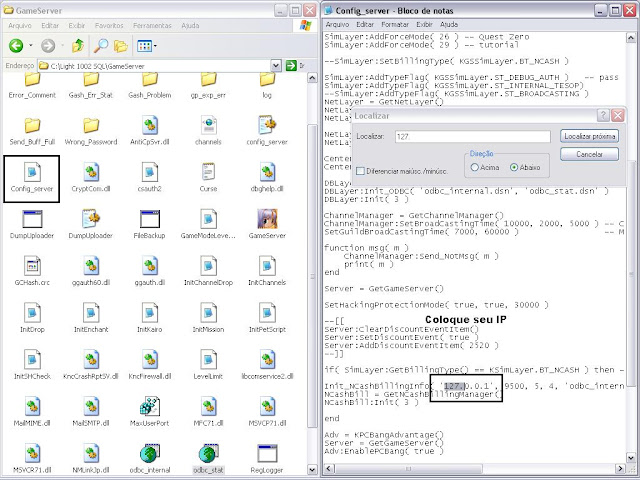Image resolution: width=640 pixels, height=480 pixels.
Task: Select the GCHash.crc file
Action: [32, 271]
